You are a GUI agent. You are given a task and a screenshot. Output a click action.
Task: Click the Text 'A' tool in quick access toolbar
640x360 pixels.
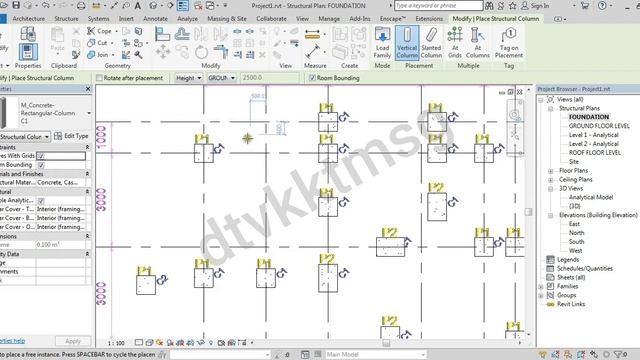coord(138,6)
